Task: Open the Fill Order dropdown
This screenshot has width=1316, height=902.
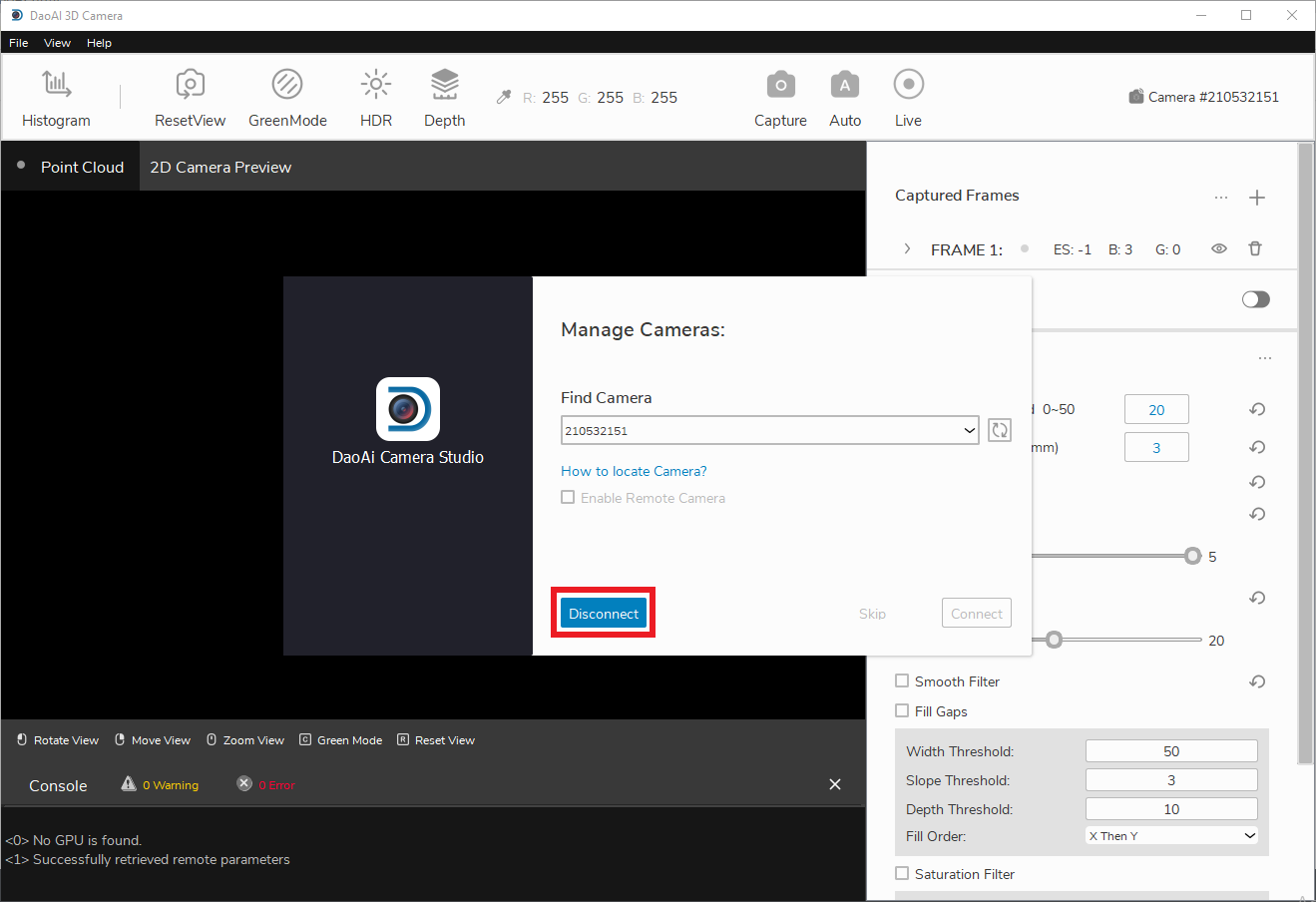Action: click(1171, 836)
